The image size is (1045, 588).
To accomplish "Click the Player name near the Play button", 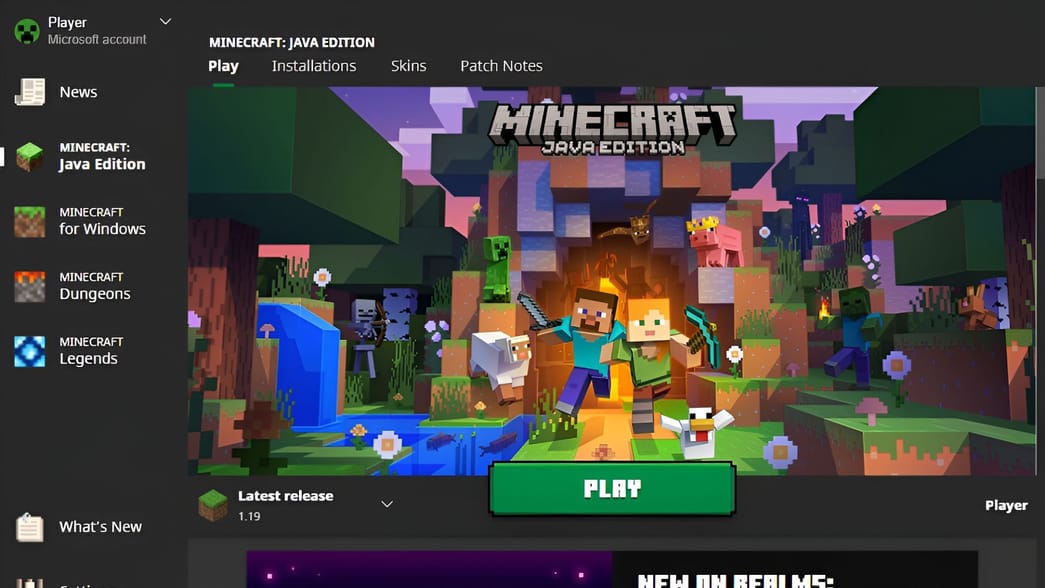I will 1006,505.
